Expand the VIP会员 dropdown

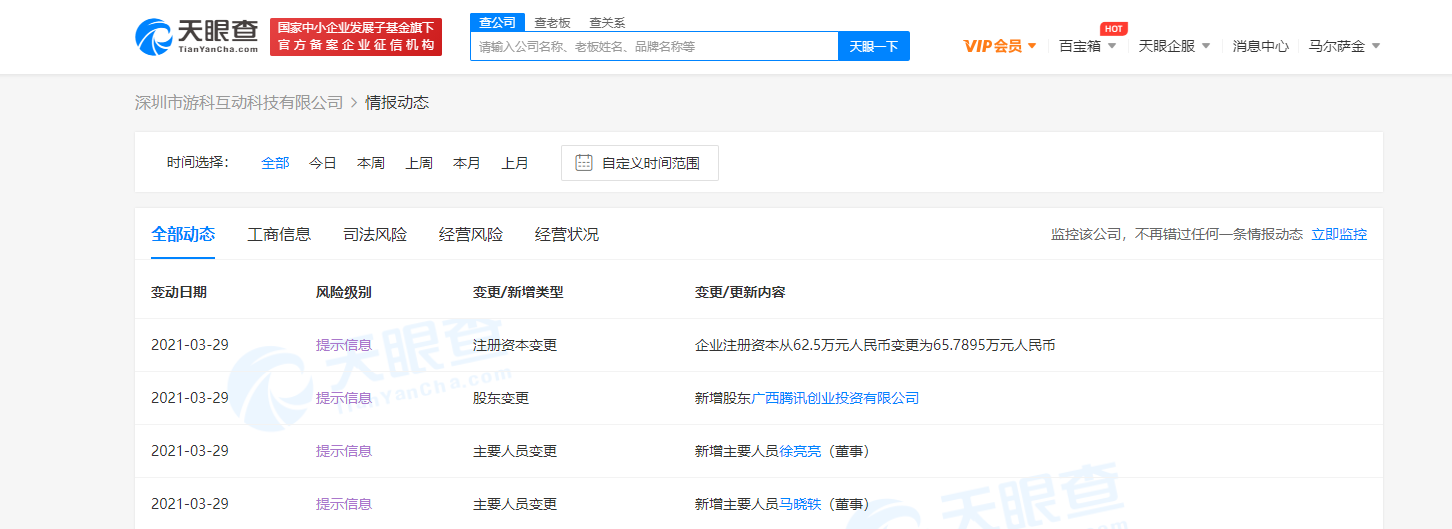[x=1000, y=46]
